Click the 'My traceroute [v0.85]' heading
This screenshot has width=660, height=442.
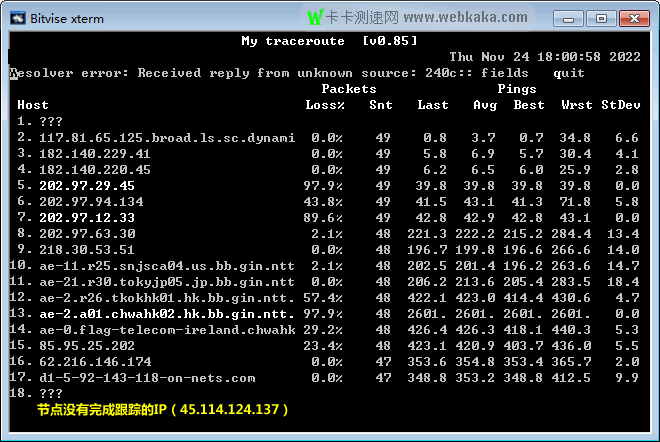click(x=329, y=41)
